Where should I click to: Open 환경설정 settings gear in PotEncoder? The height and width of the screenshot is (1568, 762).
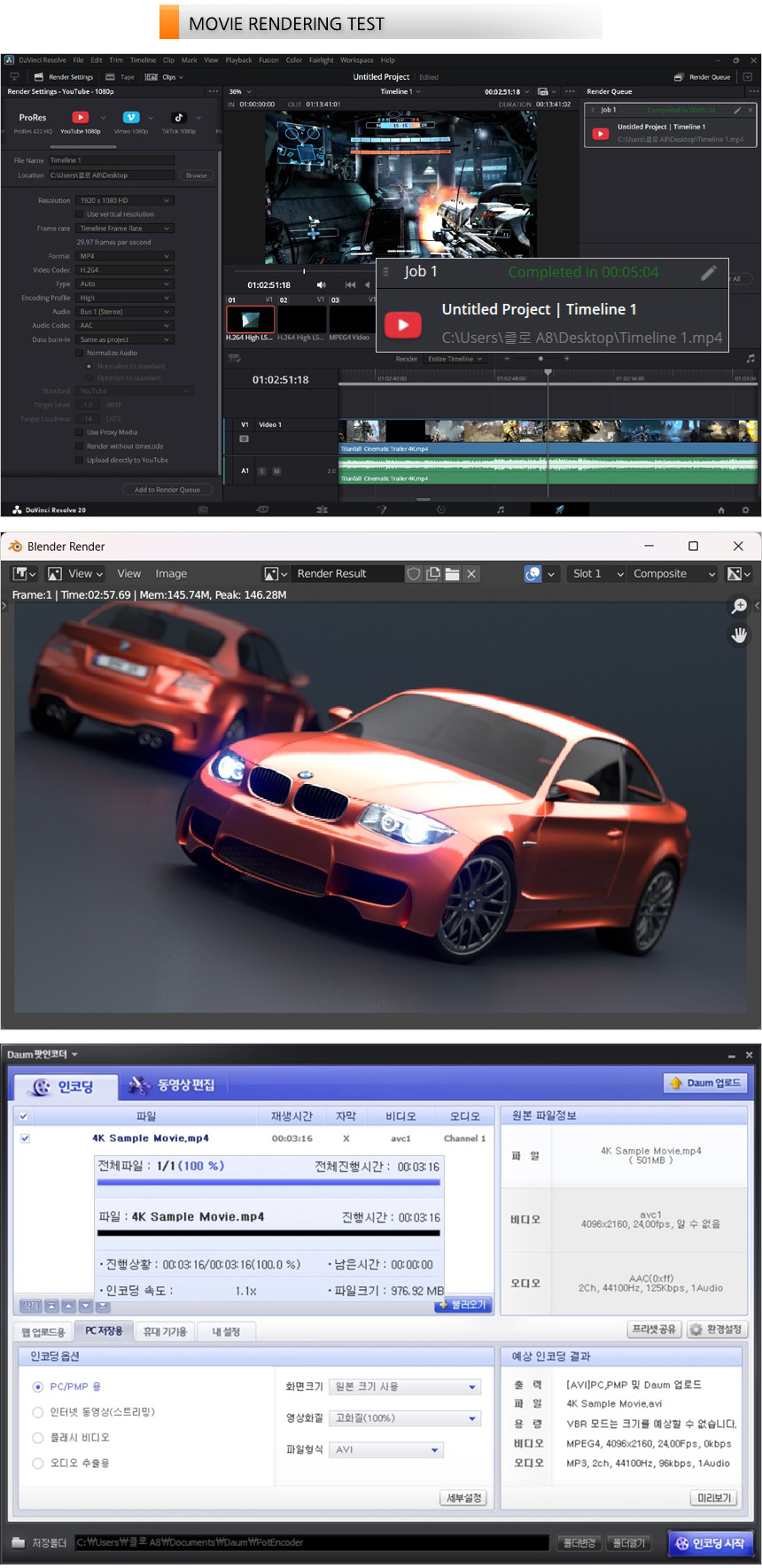(718, 1330)
